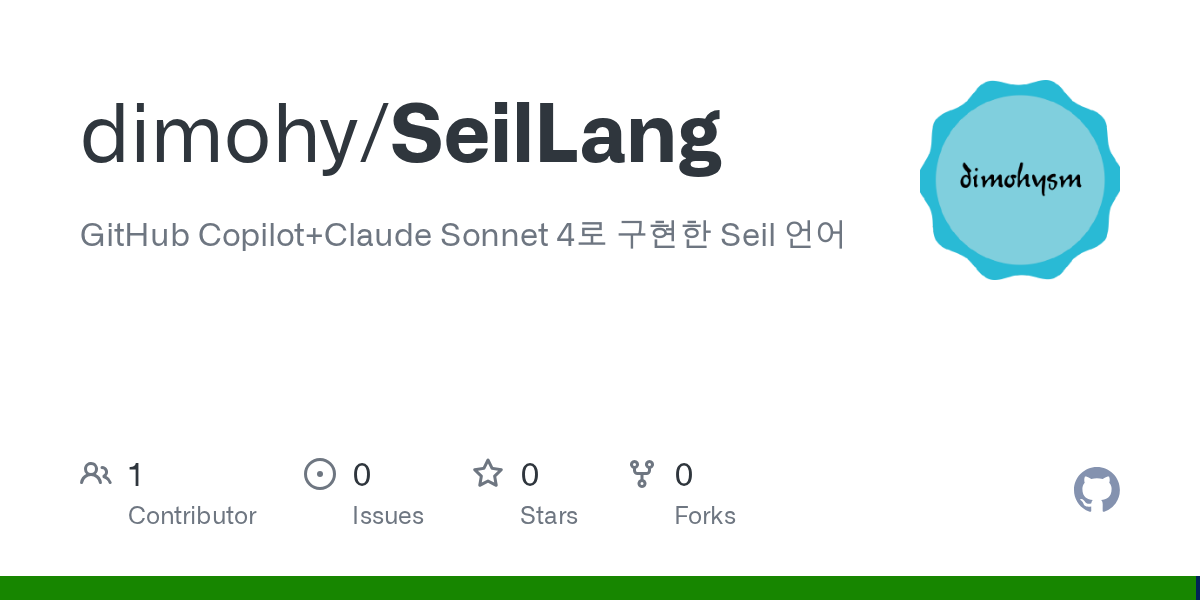Click the GitHub Octocat logo
The height and width of the screenshot is (600, 1200).
1096,490
